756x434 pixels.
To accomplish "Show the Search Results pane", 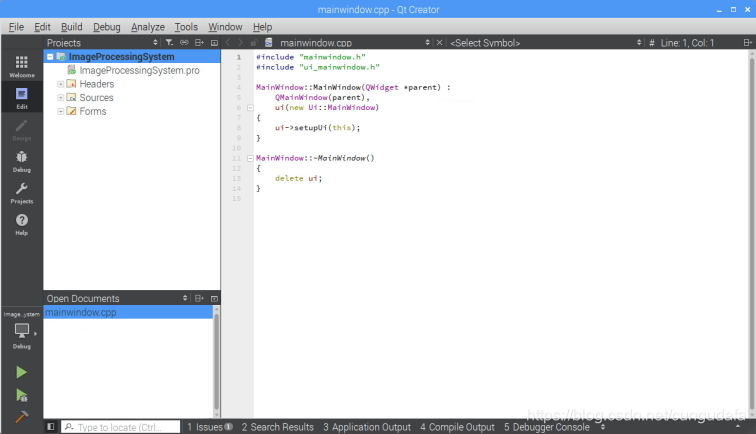I will click(x=278, y=427).
